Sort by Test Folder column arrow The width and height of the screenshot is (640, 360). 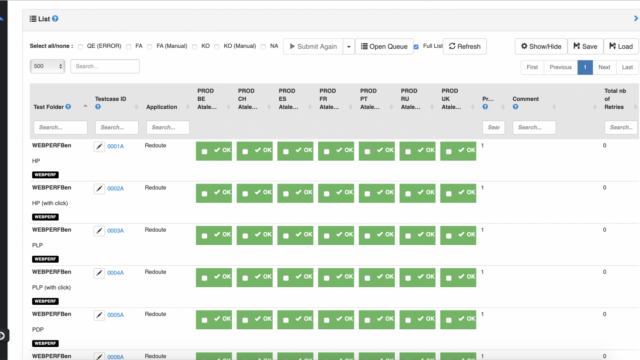pos(85,107)
